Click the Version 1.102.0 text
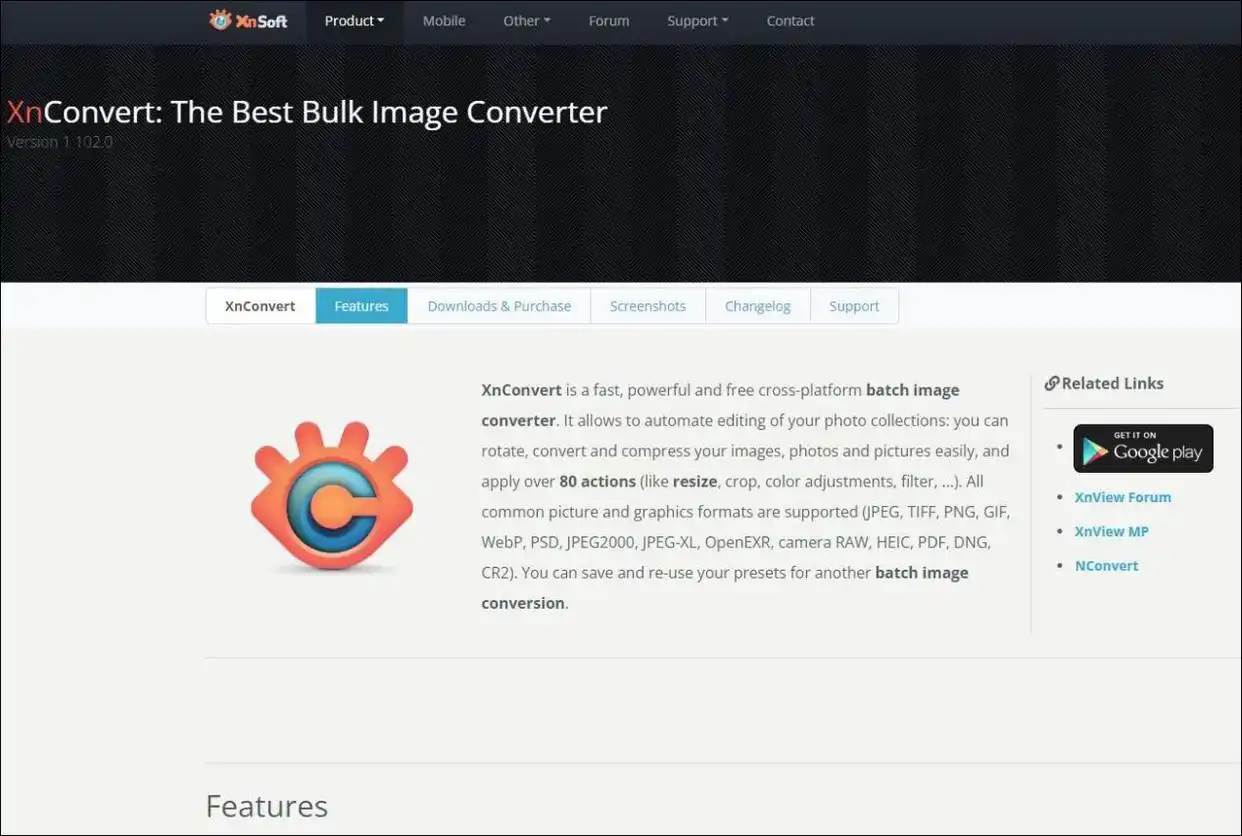This screenshot has width=1242, height=836. [60, 142]
